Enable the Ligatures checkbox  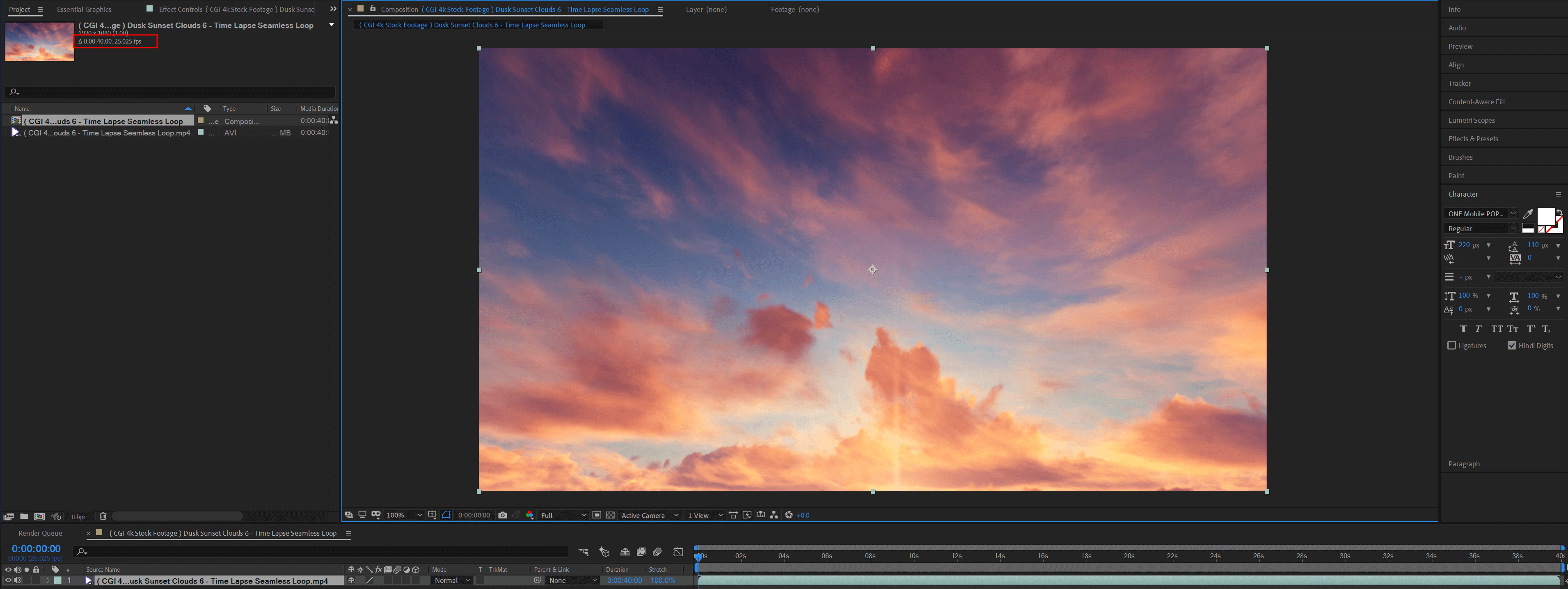point(1452,345)
